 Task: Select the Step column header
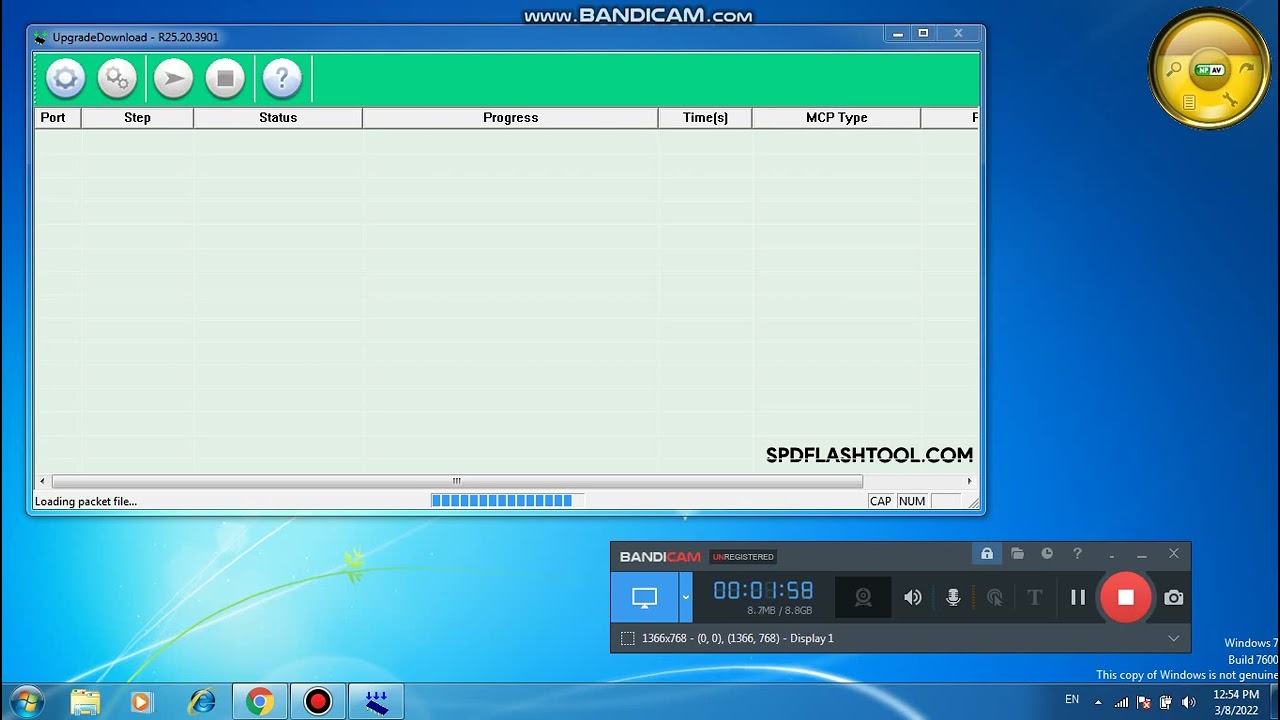click(137, 117)
